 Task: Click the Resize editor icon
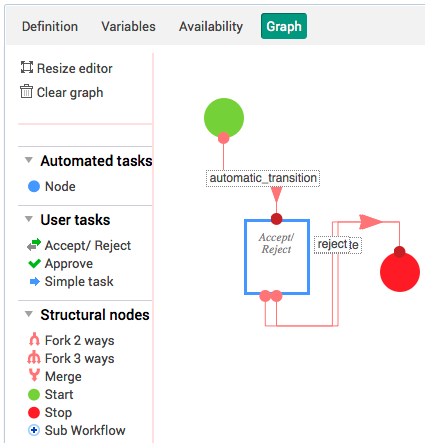(x=27, y=67)
